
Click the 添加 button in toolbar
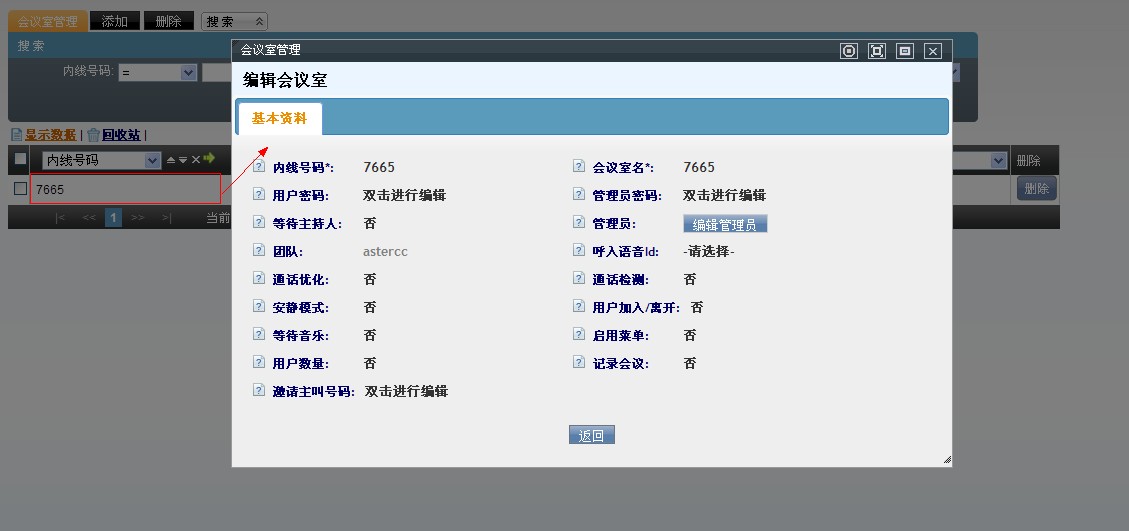(114, 21)
